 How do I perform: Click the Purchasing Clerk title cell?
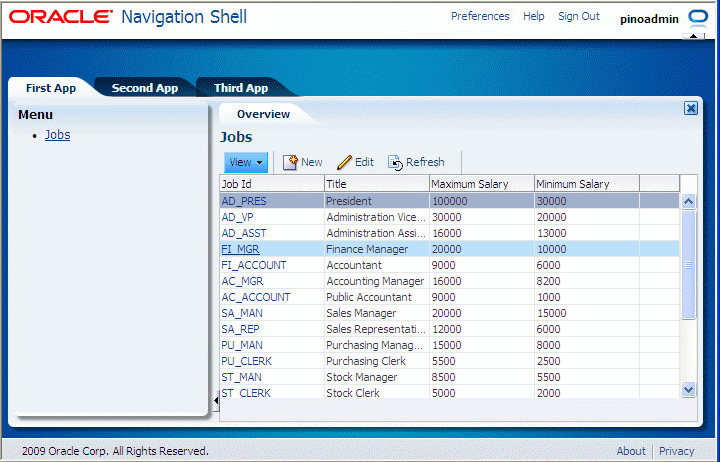pyautogui.click(x=377, y=361)
